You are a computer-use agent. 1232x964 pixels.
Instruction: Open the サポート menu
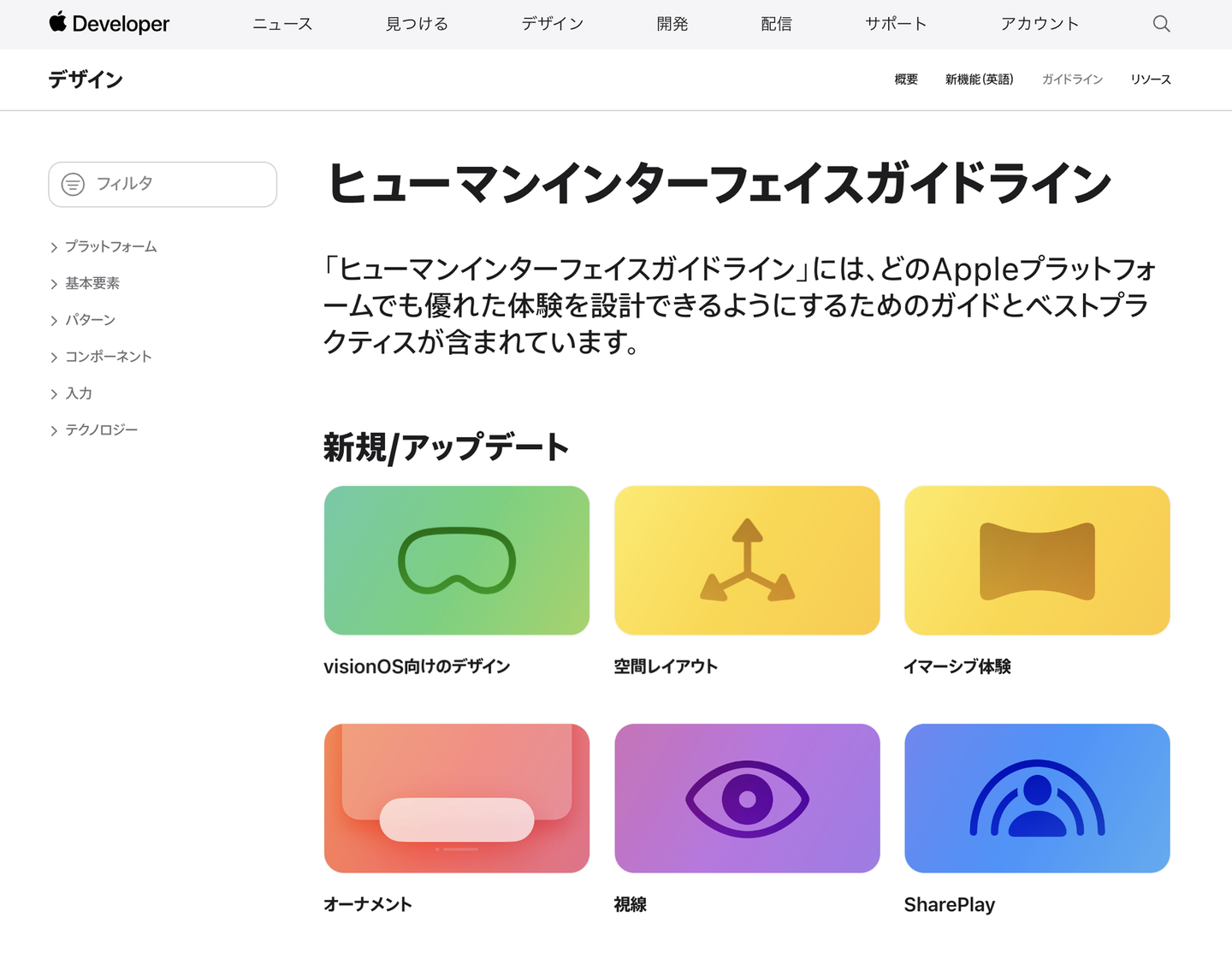[896, 24]
